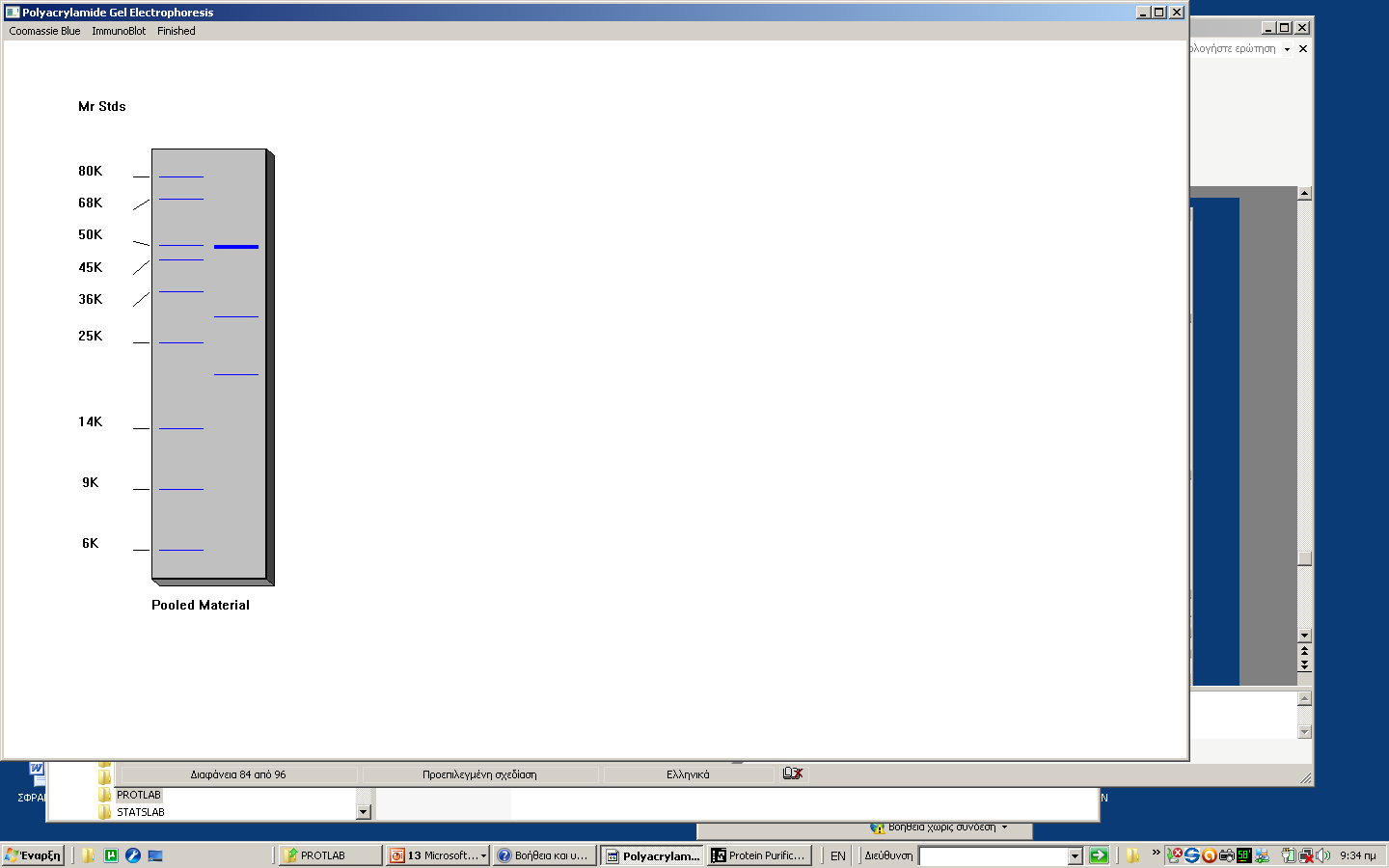Image resolution: width=1389 pixels, height=868 pixels.
Task: Open the Βοήθεια χωρίς σύνδεση dropdown
Action: pos(1004,827)
